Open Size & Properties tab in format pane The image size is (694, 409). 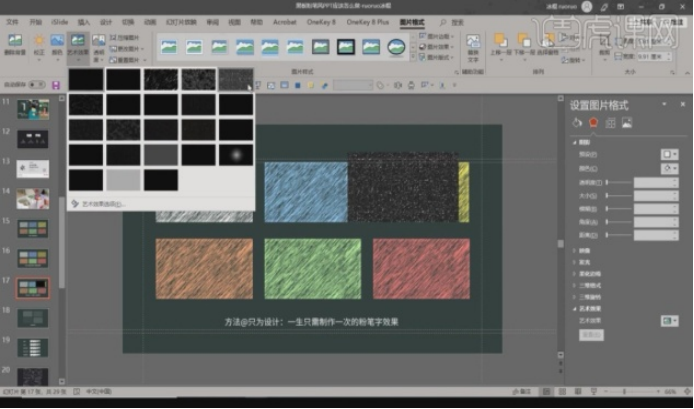click(x=610, y=123)
